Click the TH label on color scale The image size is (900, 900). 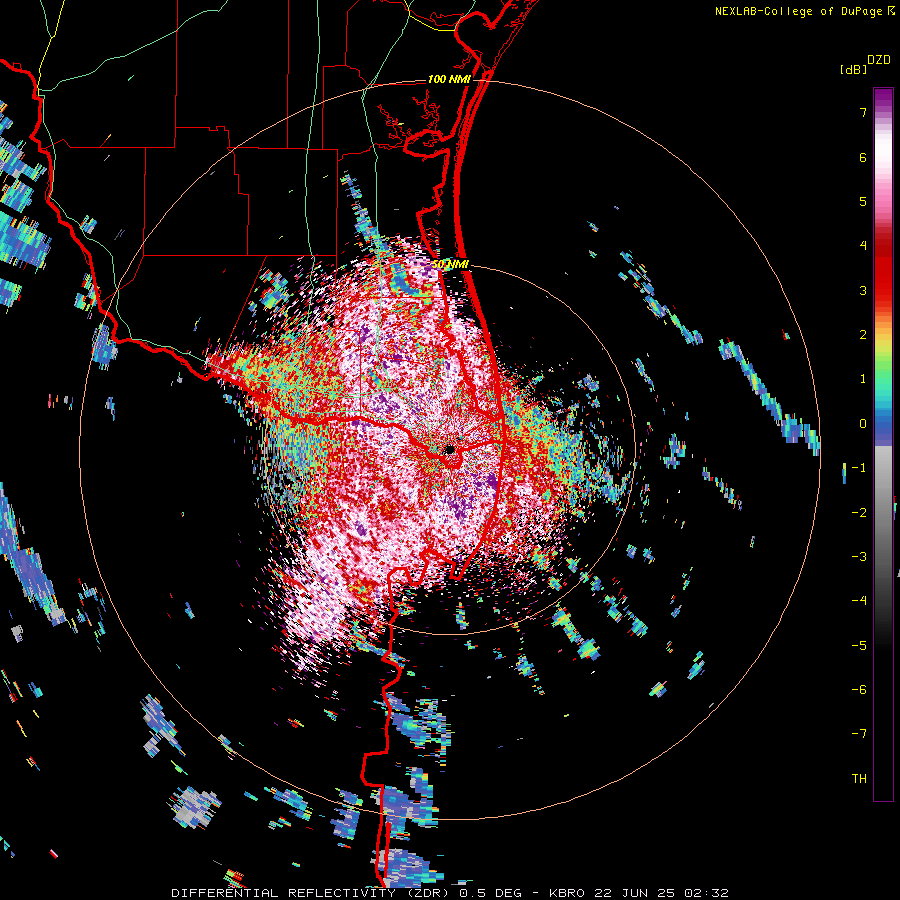pyautogui.click(x=859, y=779)
